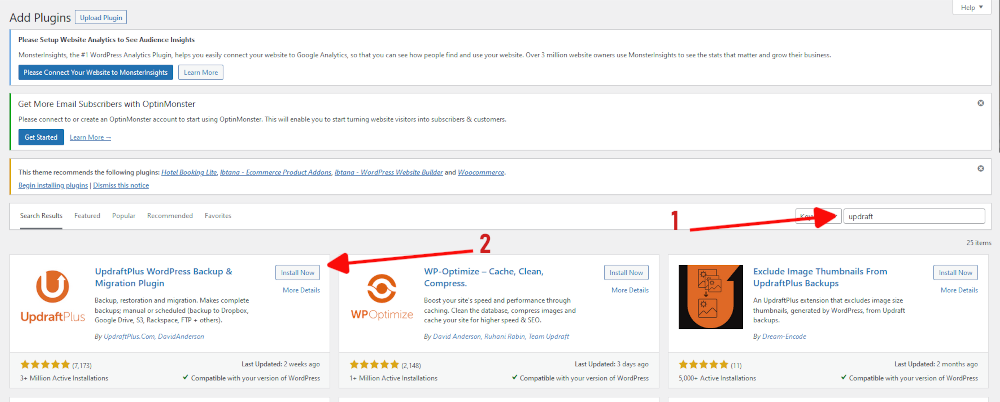Open UpdraftPlus WordPress Backup & Migration Plugin title
The height and width of the screenshot is (402, 1000).
[163, 277]
